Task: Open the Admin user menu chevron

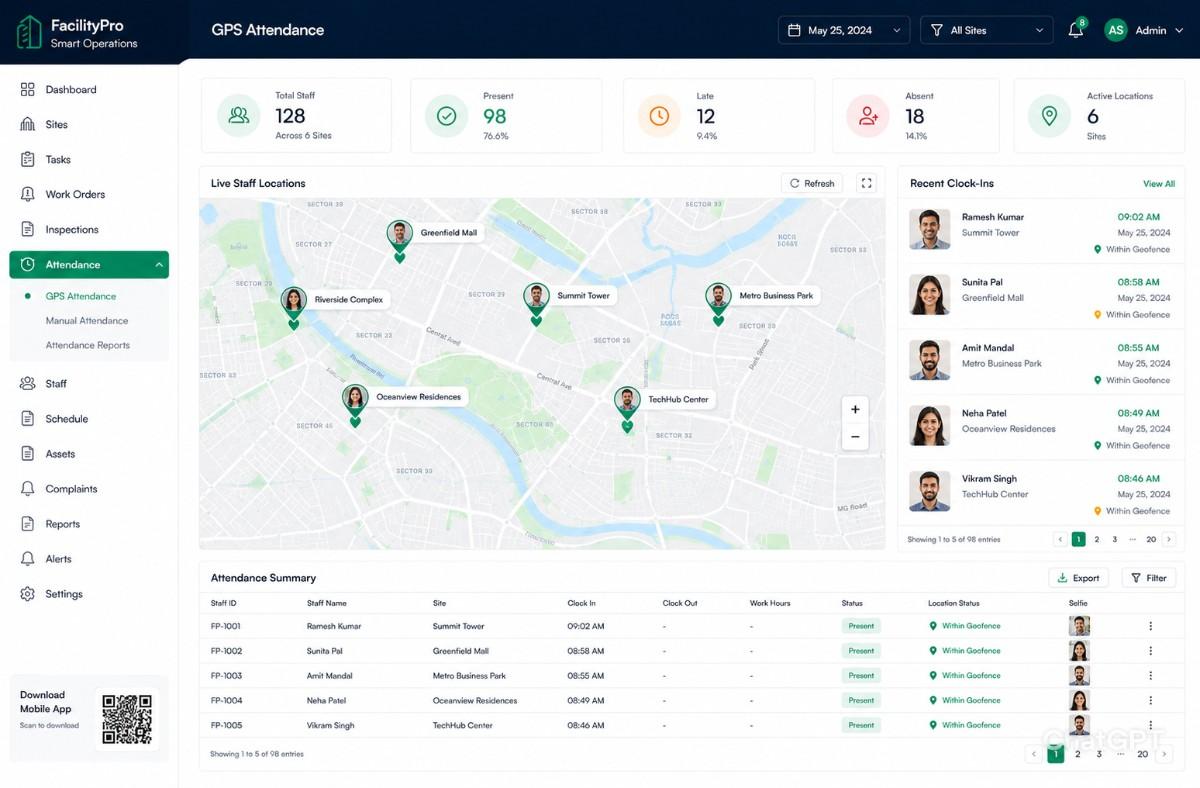Action: 1181,31
